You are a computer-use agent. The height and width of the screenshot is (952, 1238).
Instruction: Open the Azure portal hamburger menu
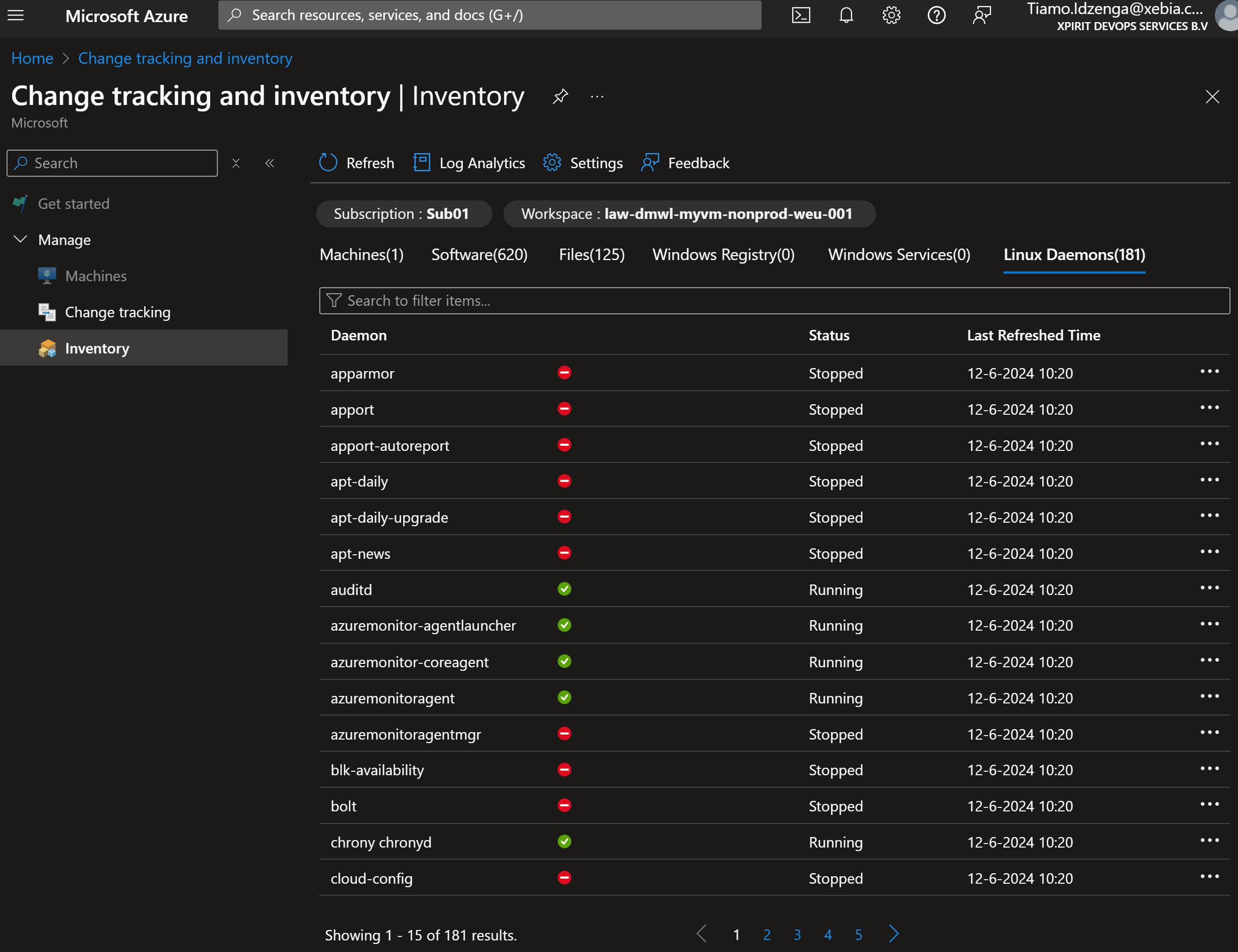coord(16,15)
